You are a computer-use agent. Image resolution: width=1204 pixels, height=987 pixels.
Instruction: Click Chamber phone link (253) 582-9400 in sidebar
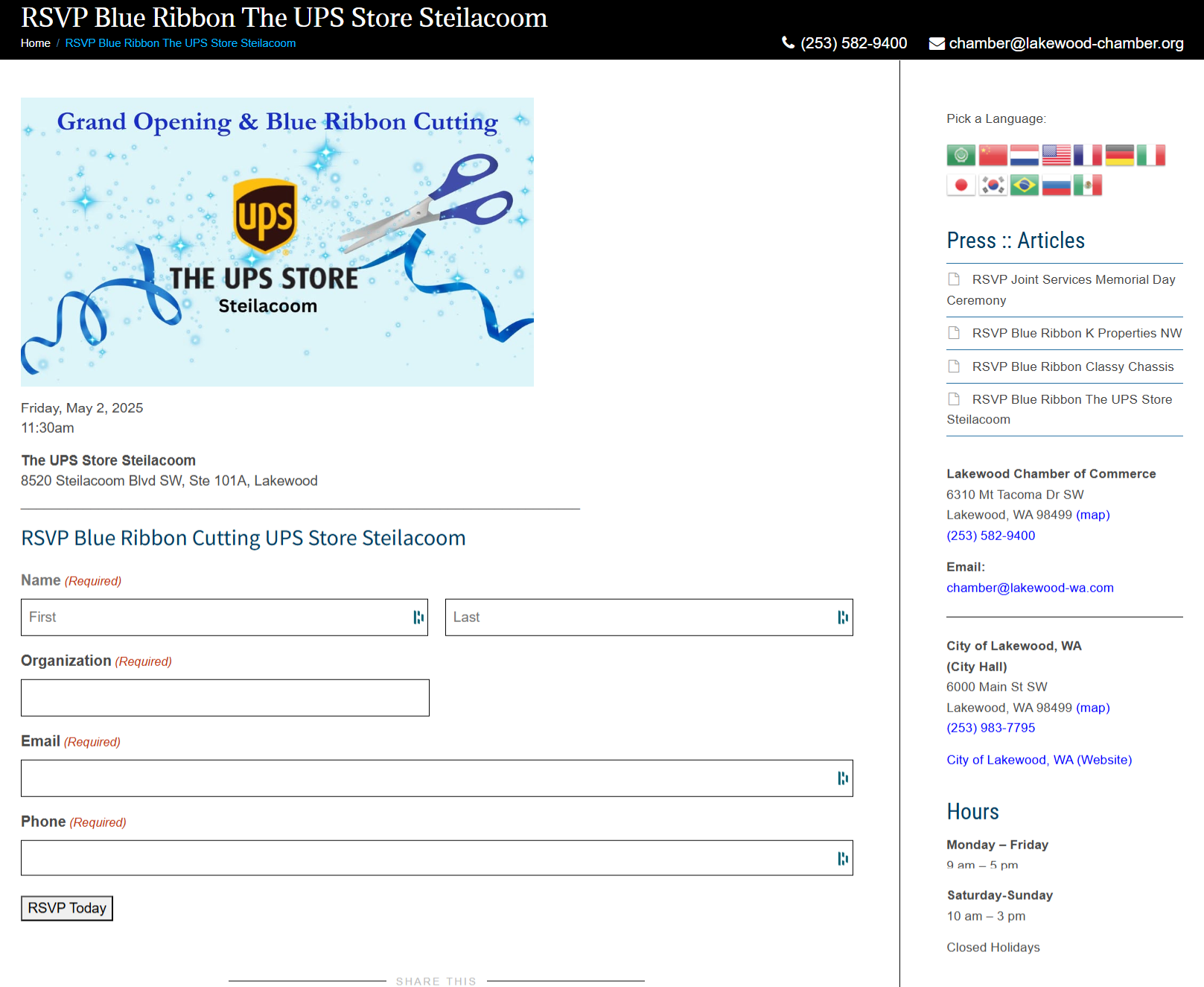point(990,536)
